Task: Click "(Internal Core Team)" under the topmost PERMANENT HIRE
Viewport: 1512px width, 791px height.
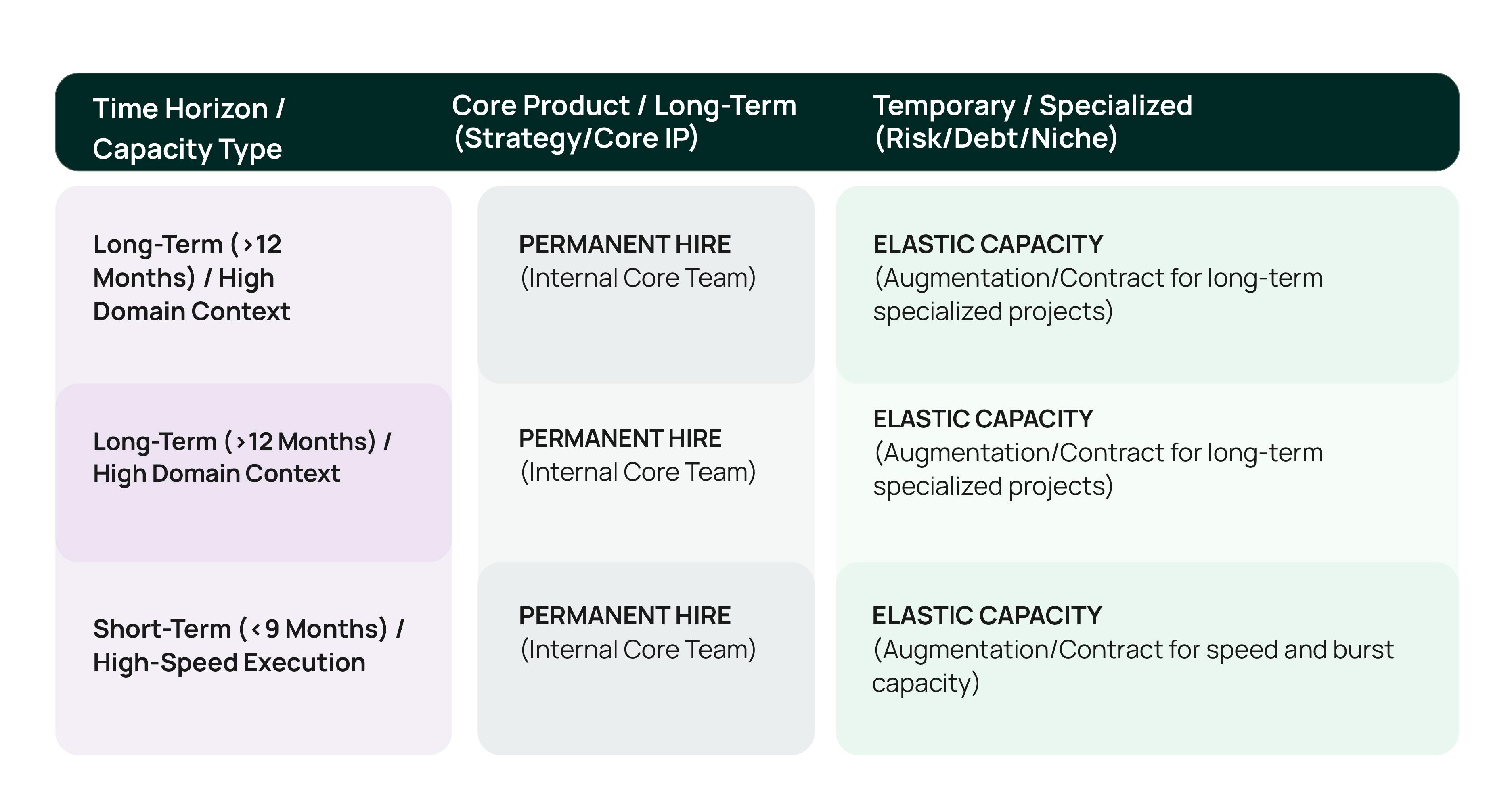Action: point(638,278)
